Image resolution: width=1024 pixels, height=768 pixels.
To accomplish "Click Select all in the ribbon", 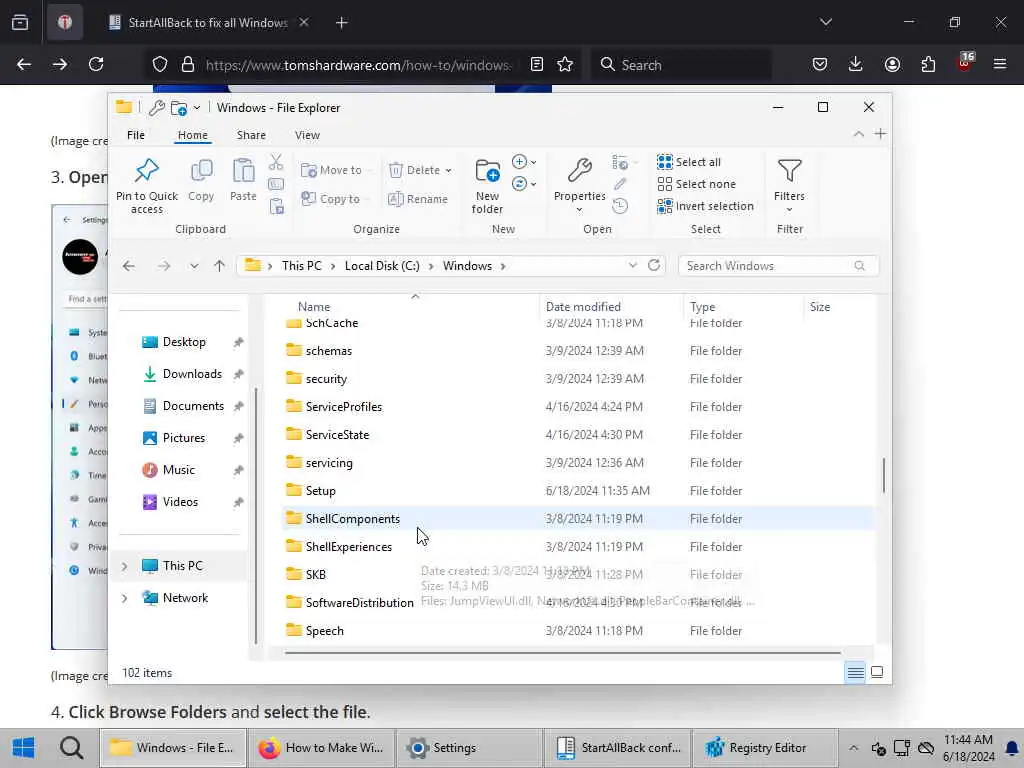I will click(689, 162).
